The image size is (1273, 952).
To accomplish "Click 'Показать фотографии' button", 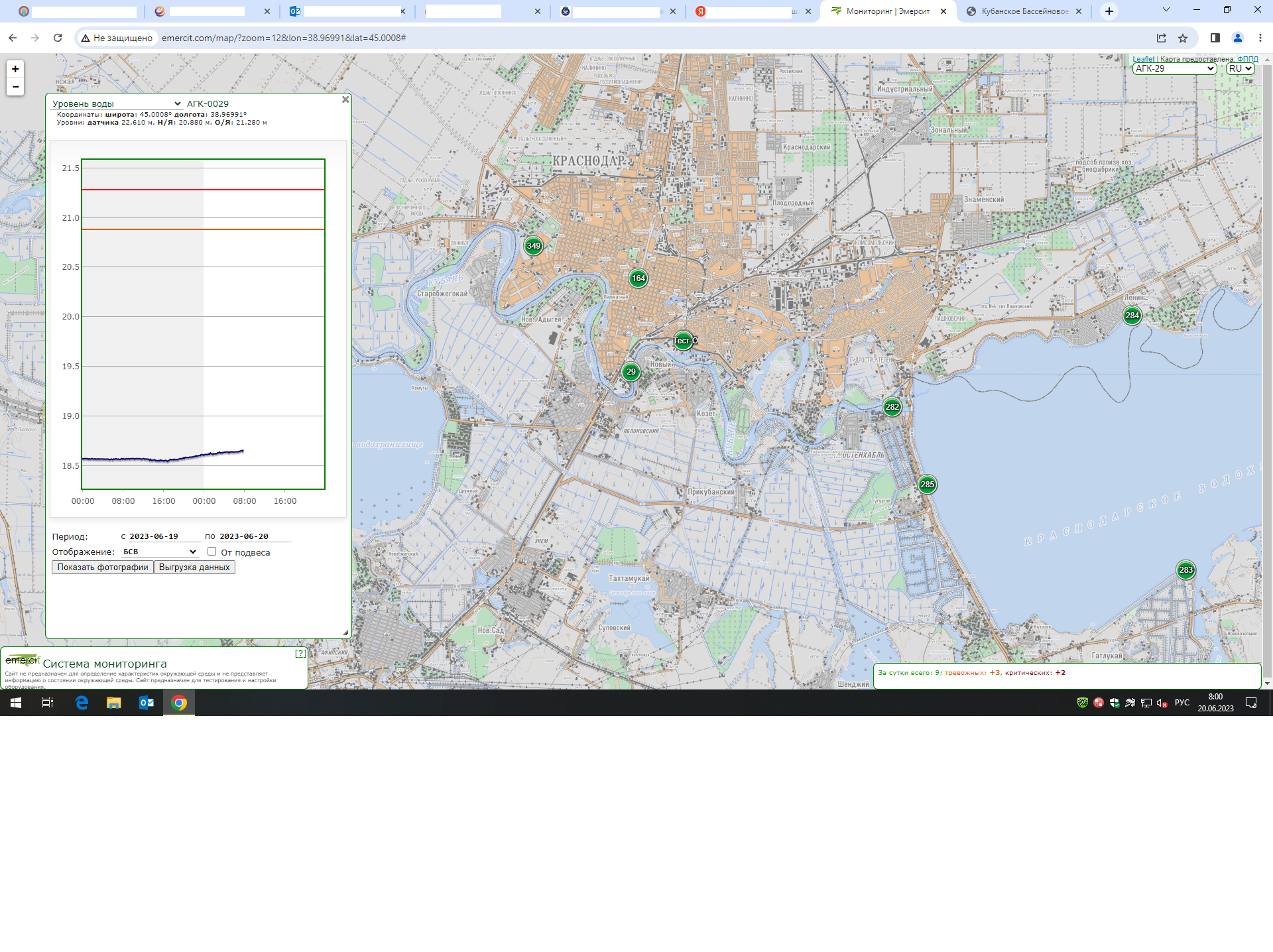I will [x=103, y=567].
